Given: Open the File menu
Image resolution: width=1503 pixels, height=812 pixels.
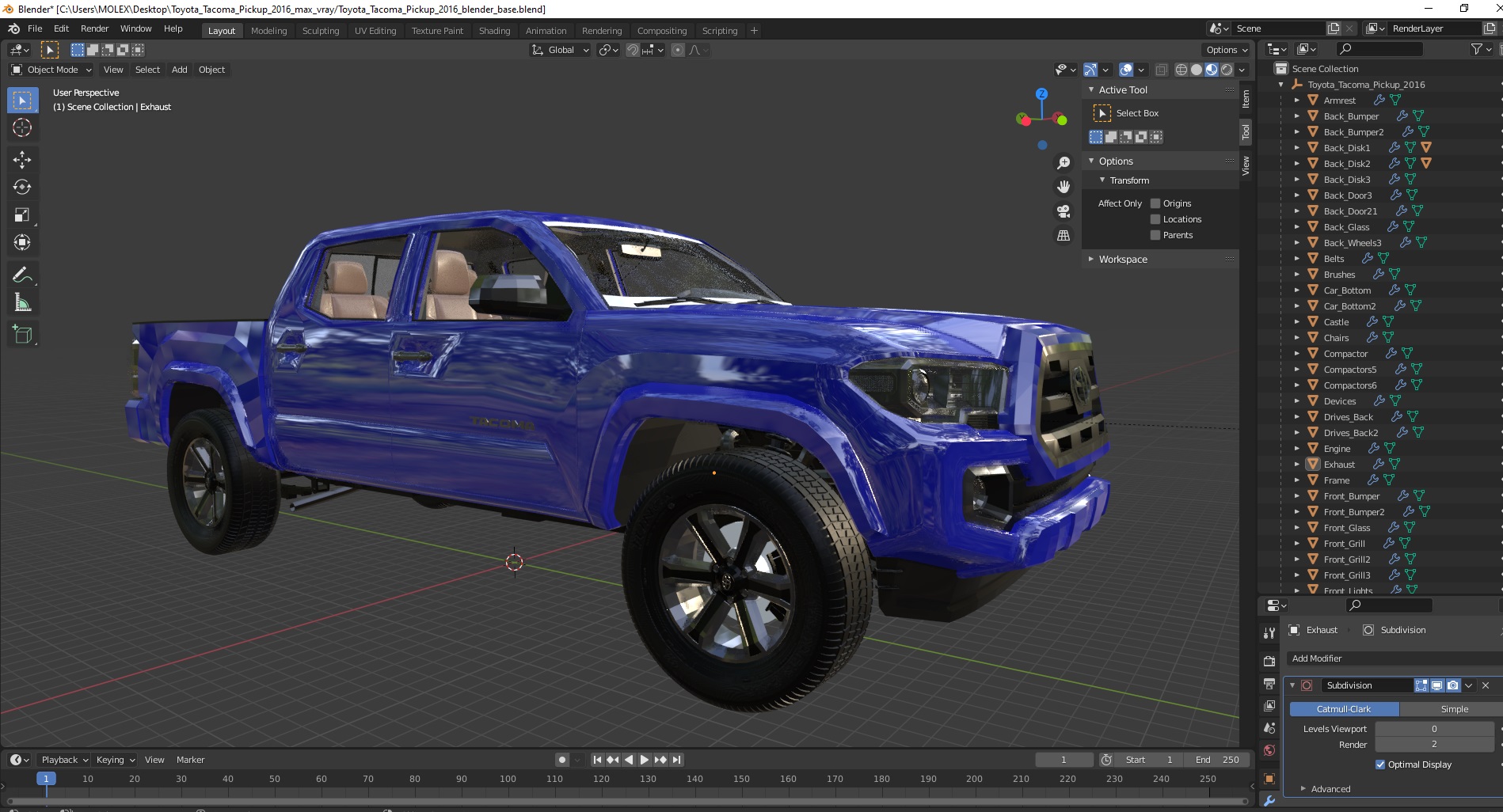Looking at the screenshot, I should [35, 28].
